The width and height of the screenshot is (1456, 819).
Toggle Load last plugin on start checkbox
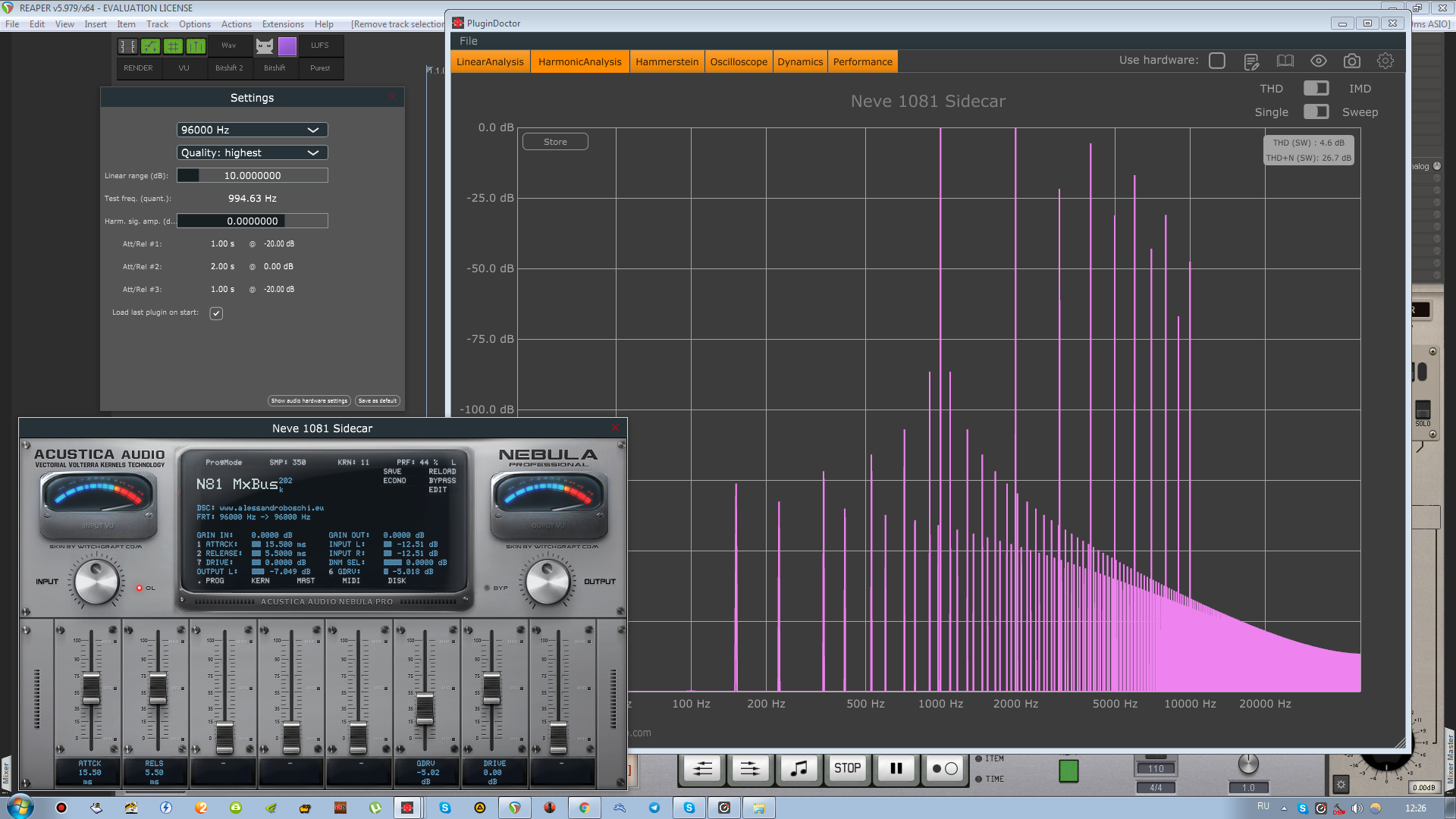point(216,313)
